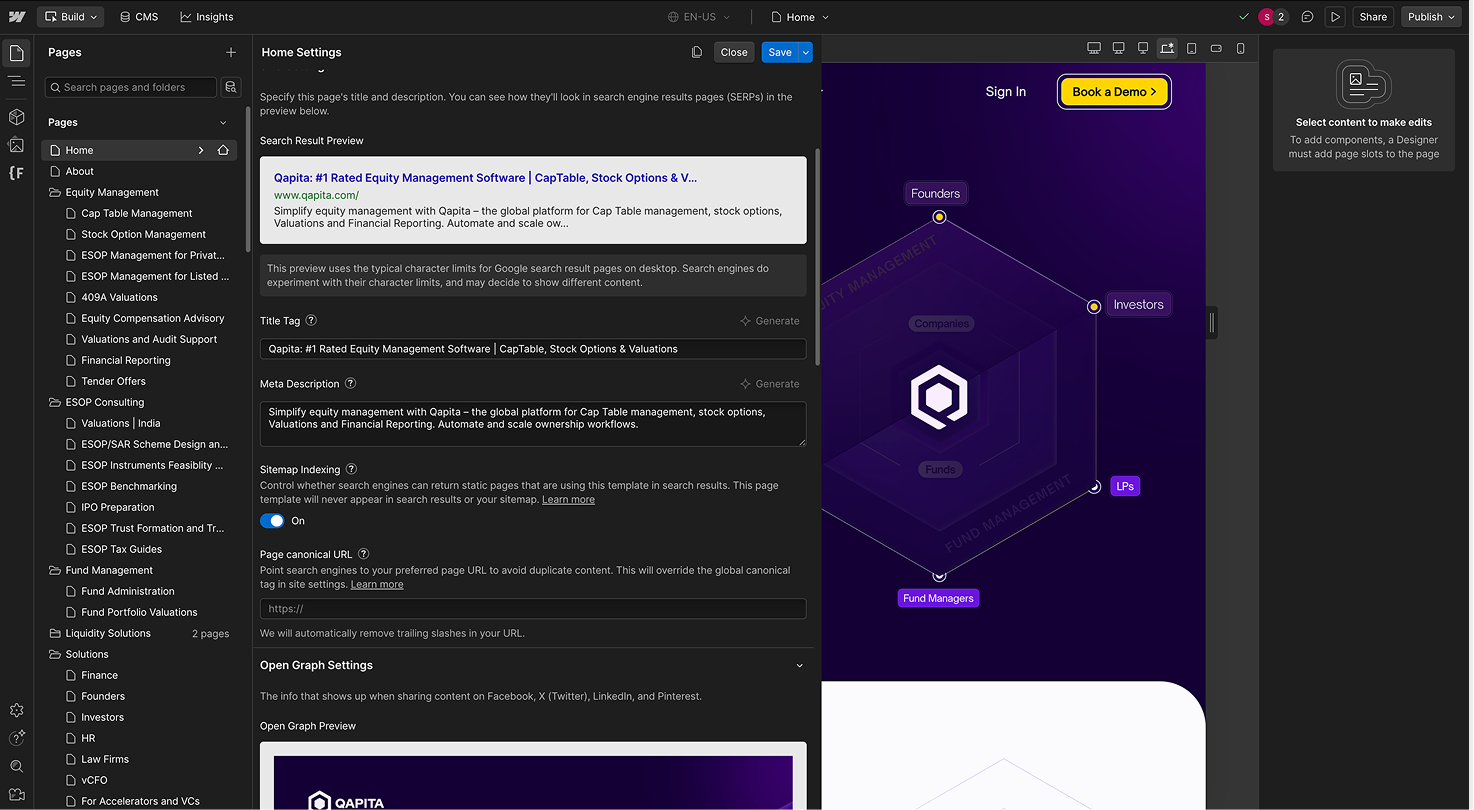1474x810 pixels.
Task: Select the tablet breakpoint icon
Action: 1192,48
